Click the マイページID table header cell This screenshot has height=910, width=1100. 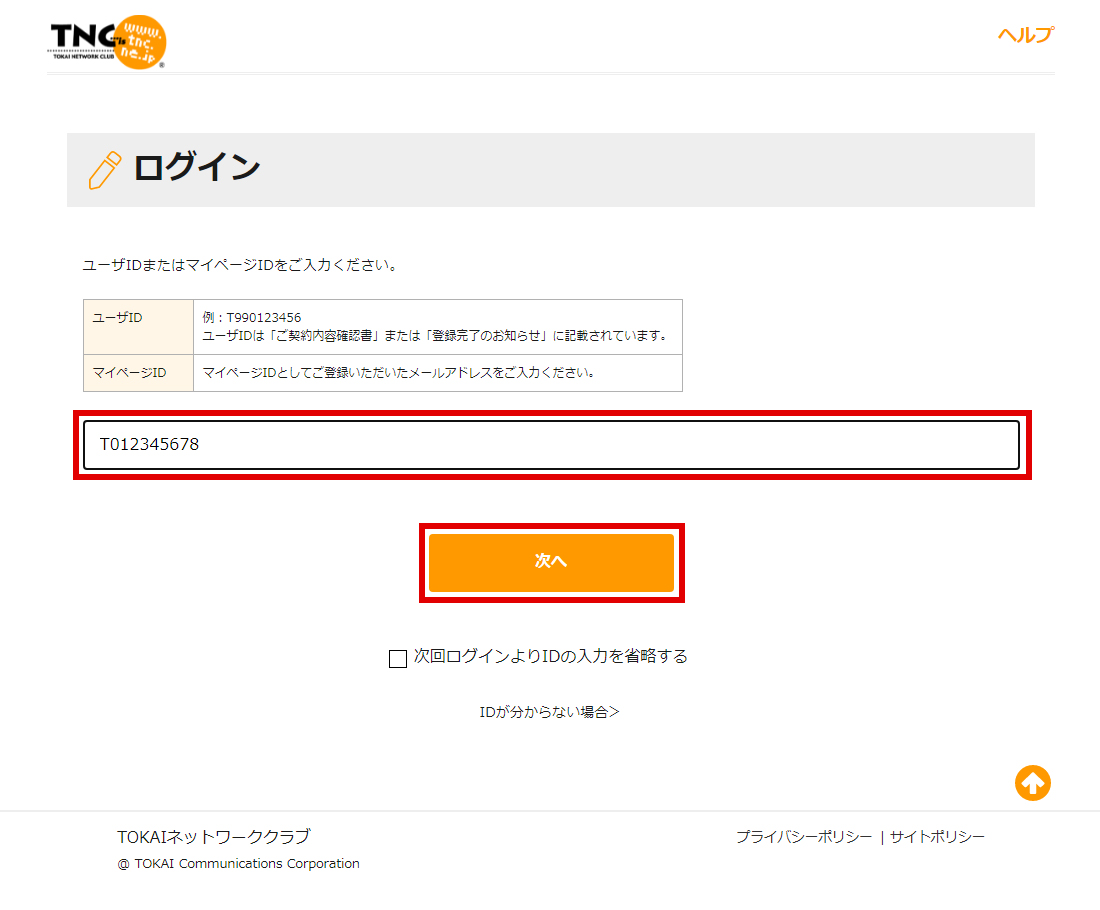pyautogui.click(x=130, y=373)
